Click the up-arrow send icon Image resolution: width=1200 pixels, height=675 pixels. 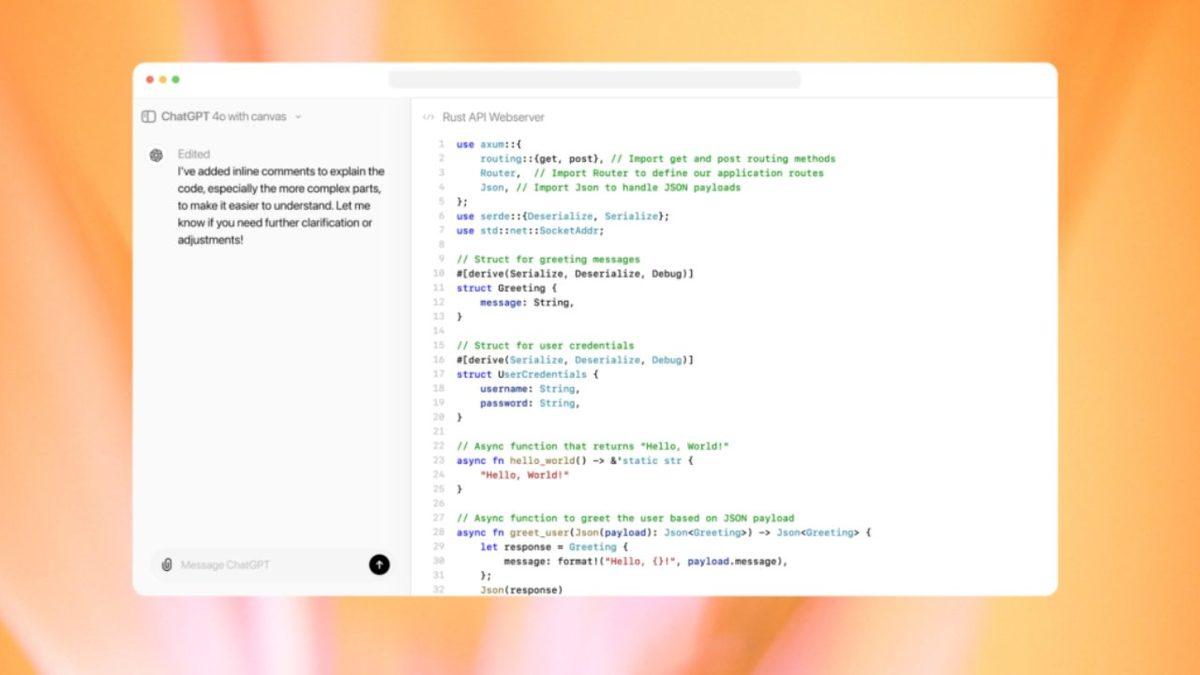(379, 564)
